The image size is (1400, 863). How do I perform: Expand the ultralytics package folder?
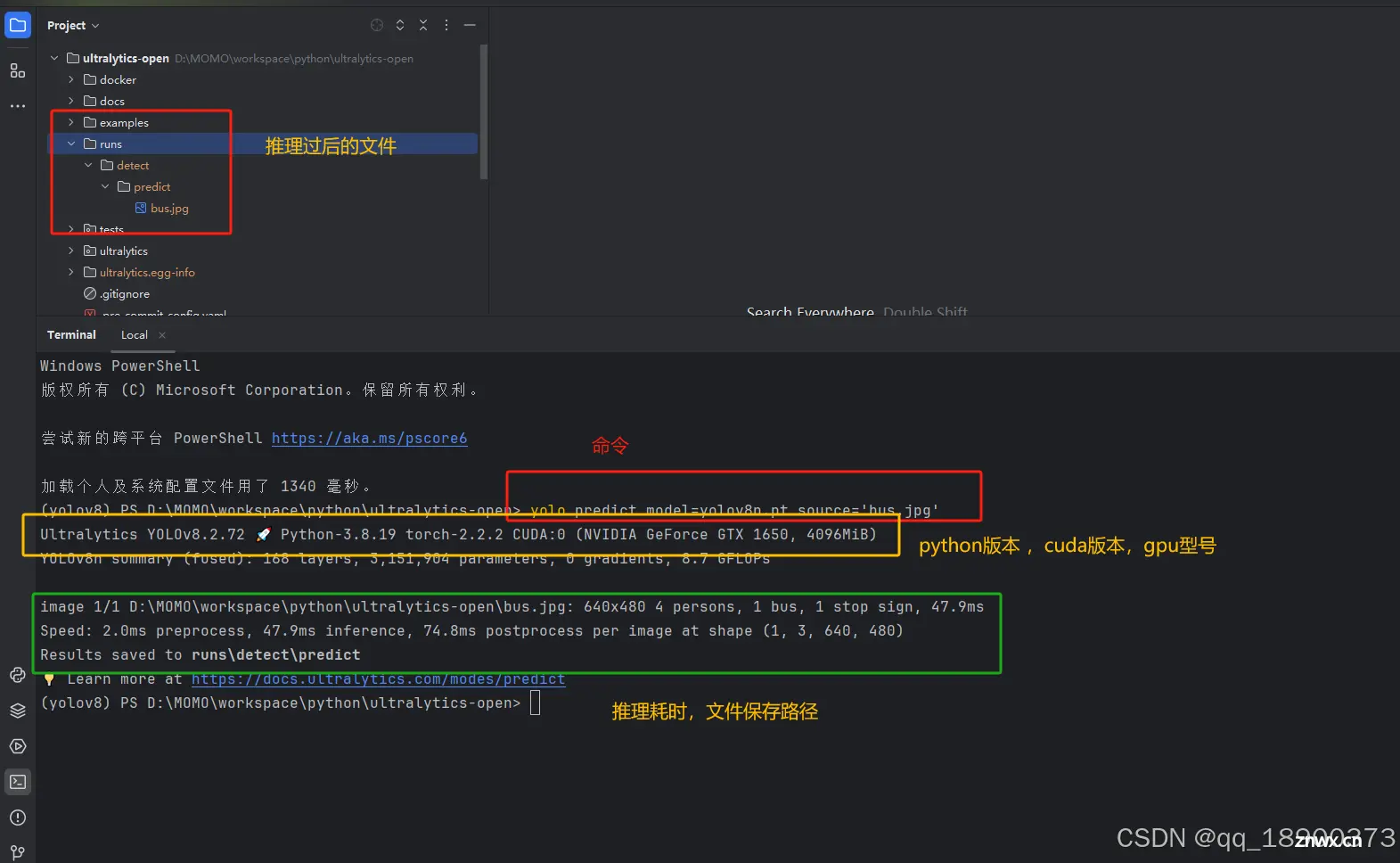click(x=71, y=251)
